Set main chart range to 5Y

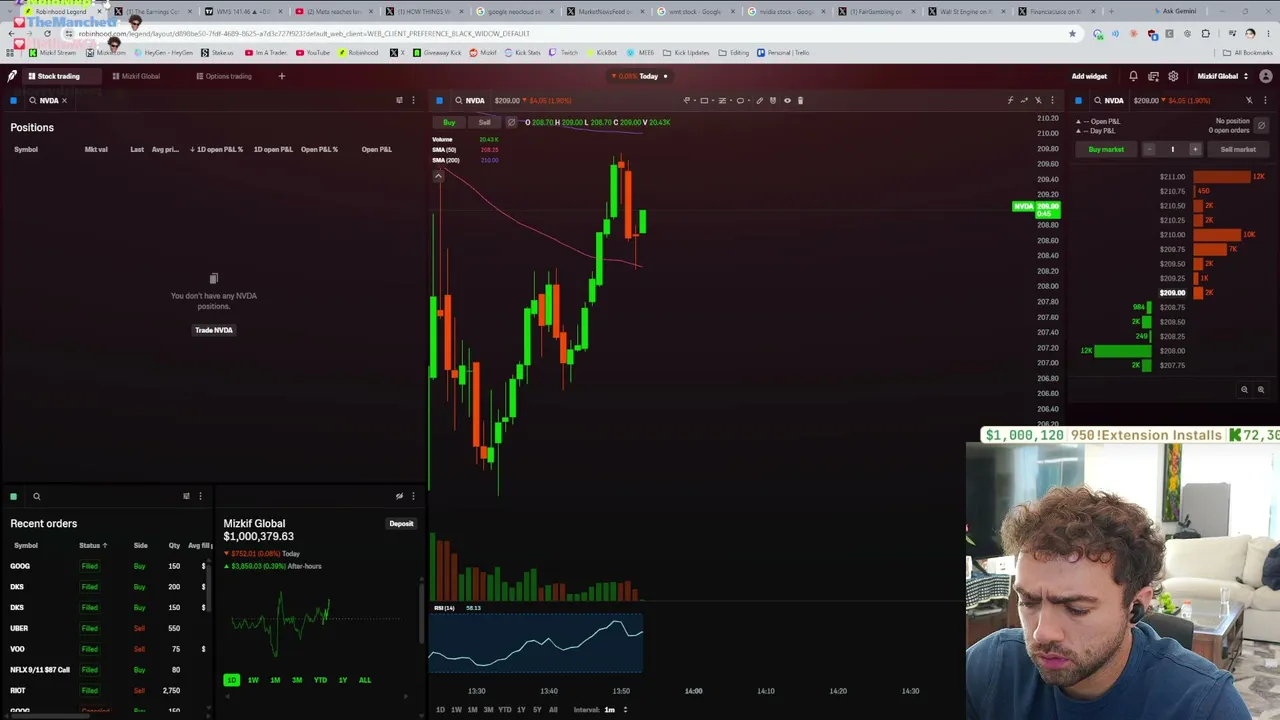(537, 710)
